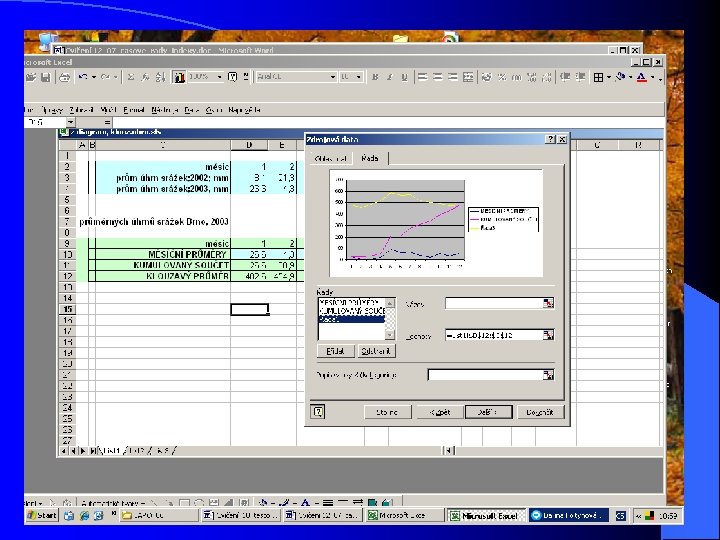Click the Start button on the taskbar
720x540 pixels.
coord(42,515)
